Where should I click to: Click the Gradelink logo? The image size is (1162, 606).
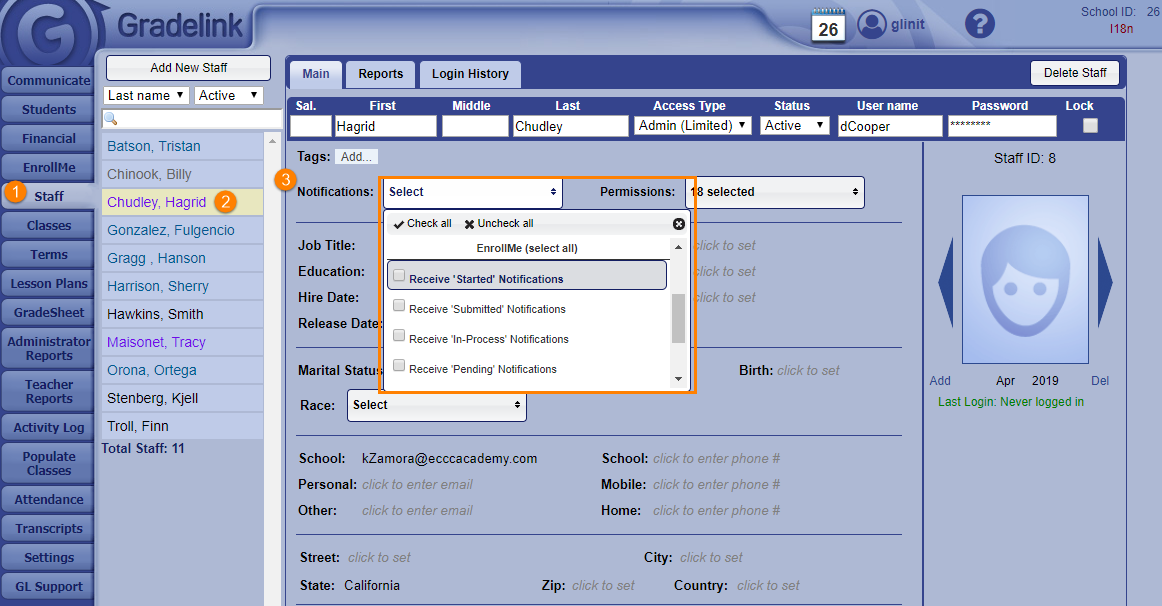(48, 35)
